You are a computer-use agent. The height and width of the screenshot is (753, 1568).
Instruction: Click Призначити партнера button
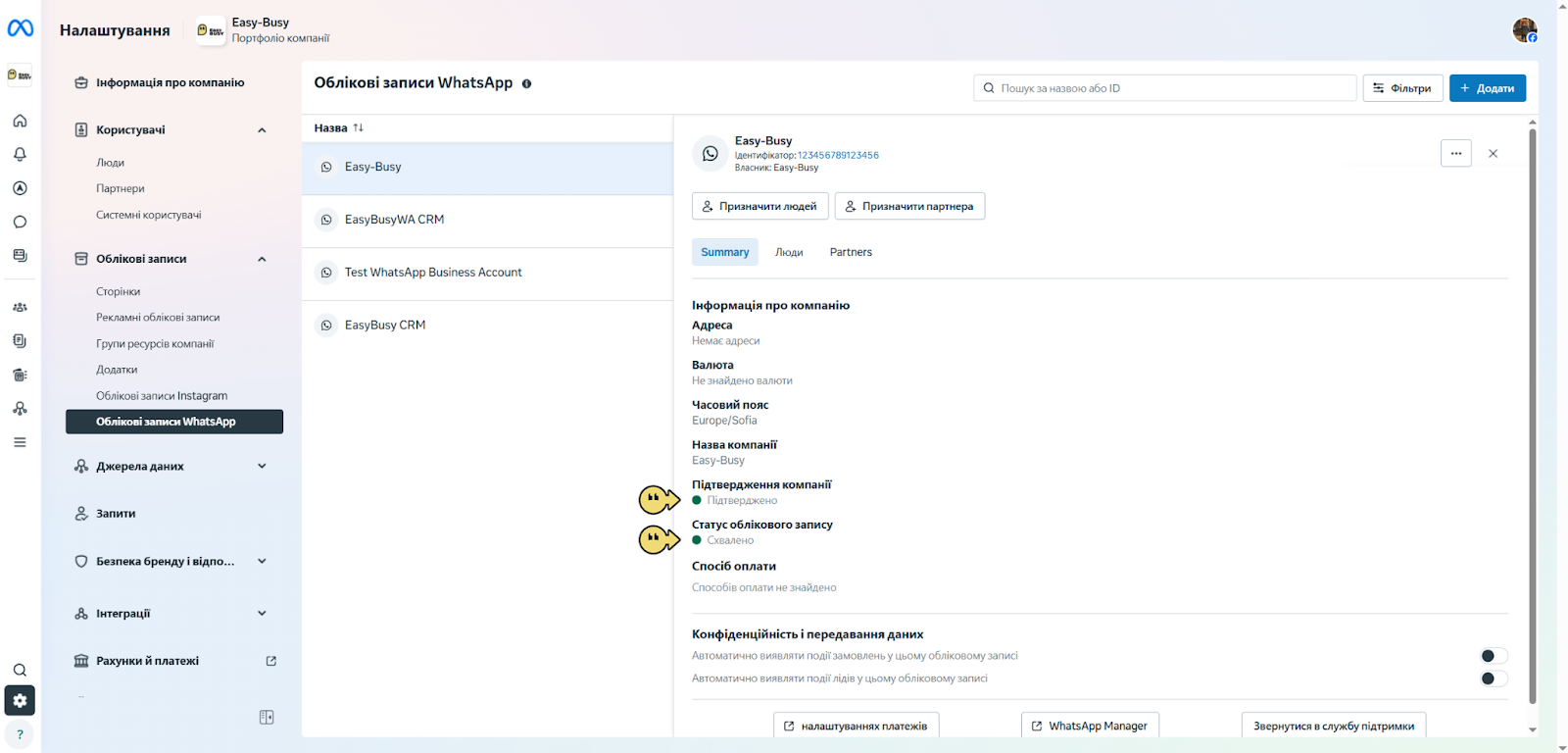pos(909,206)
